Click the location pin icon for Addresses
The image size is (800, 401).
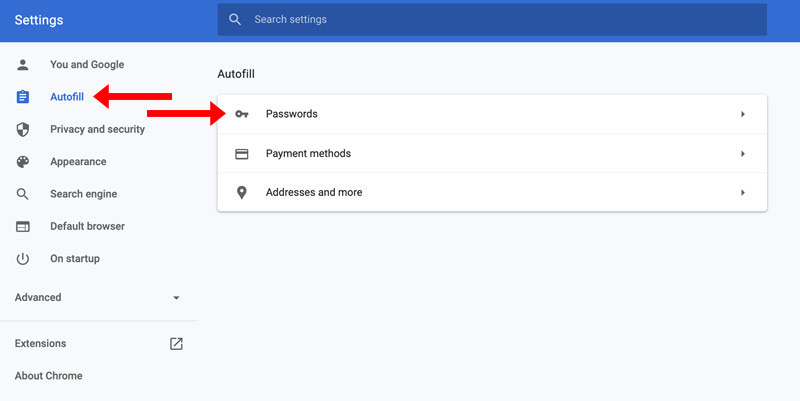[242, 192]
